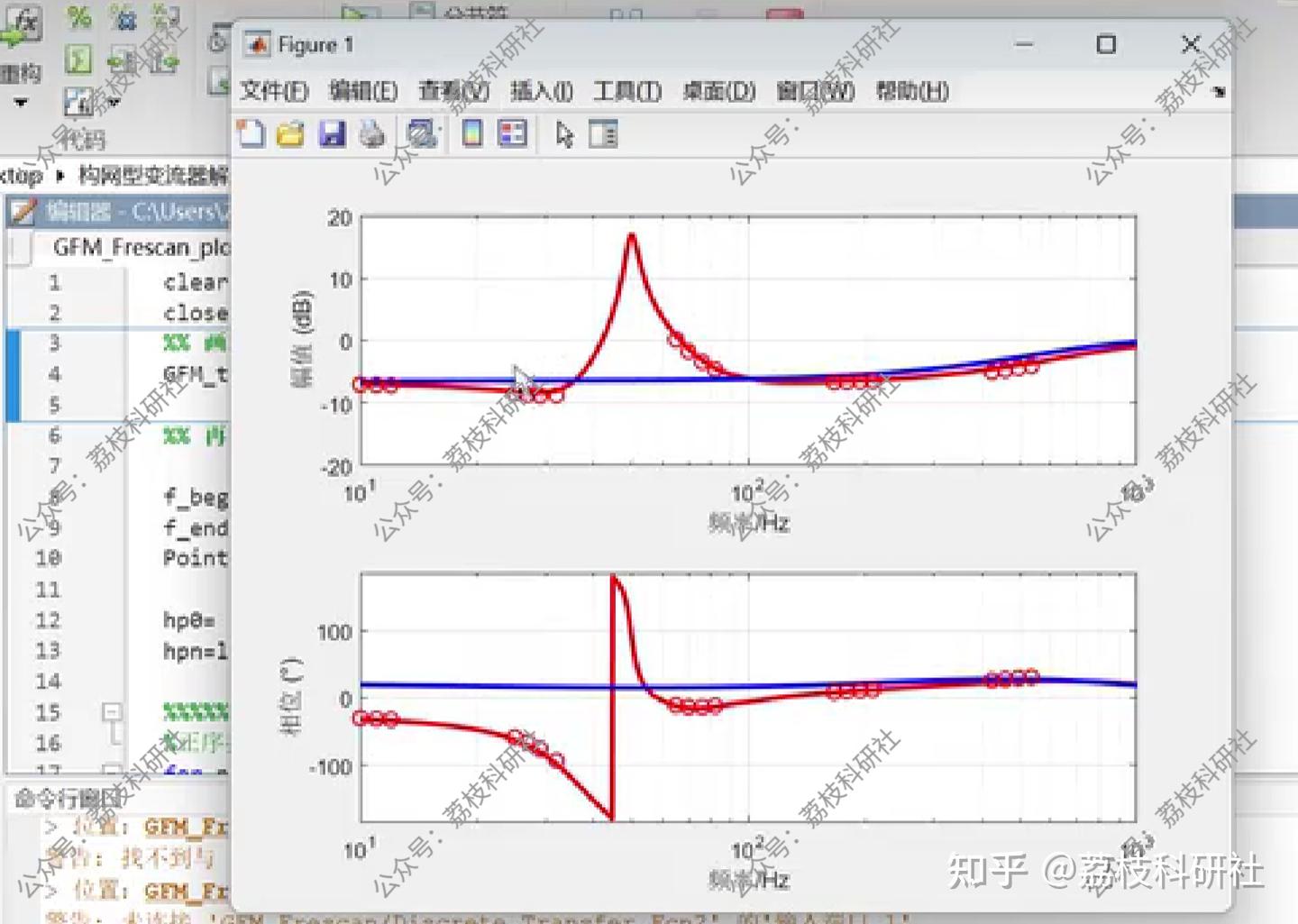The image size is (1298, 924).
Task: Save the figure with the floppy disk icon
Action: (x=332, y=134)
